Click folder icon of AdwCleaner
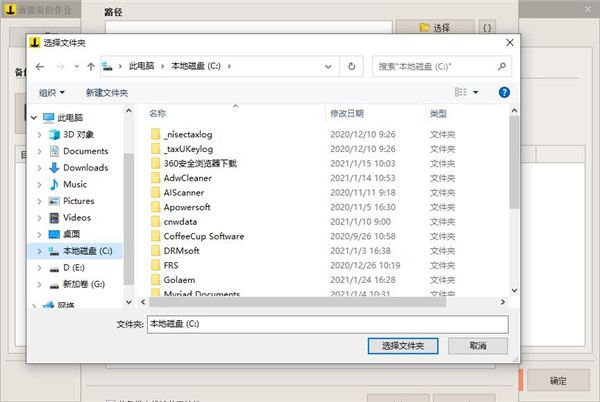 (x=155, y=178)
